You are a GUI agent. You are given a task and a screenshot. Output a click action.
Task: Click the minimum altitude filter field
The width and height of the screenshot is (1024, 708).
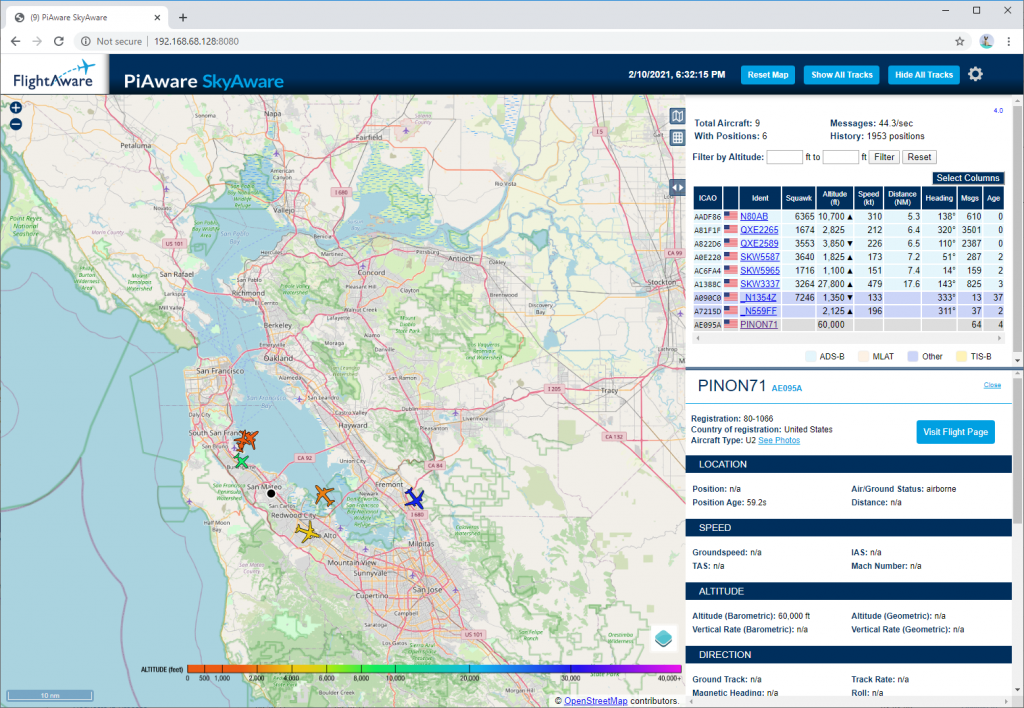point(784,157)
